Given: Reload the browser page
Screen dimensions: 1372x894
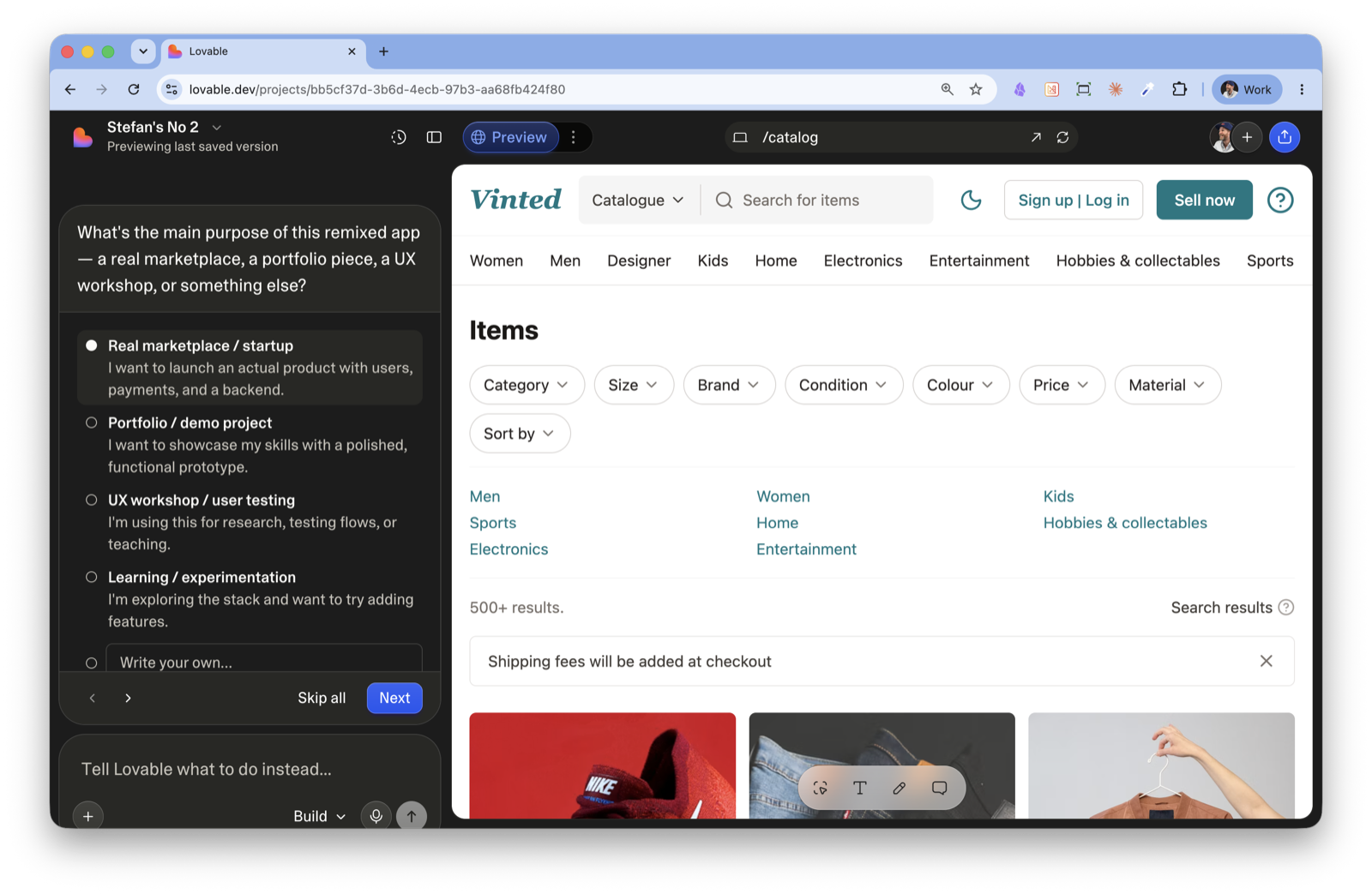Looking at the screenshot, I should point(134,89).
